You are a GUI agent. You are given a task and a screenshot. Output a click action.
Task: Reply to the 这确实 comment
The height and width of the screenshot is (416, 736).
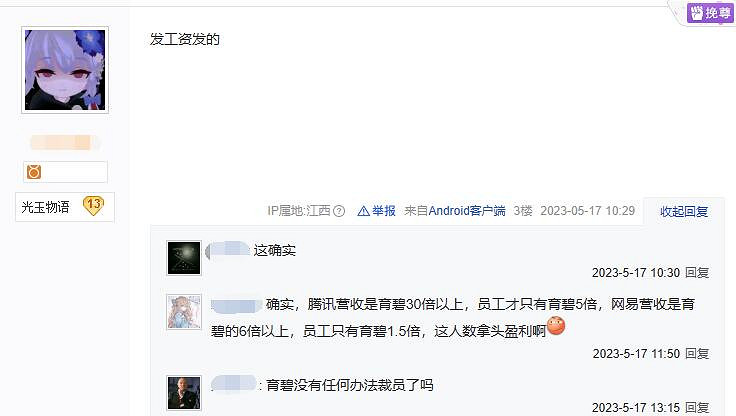tap(697, 273)
